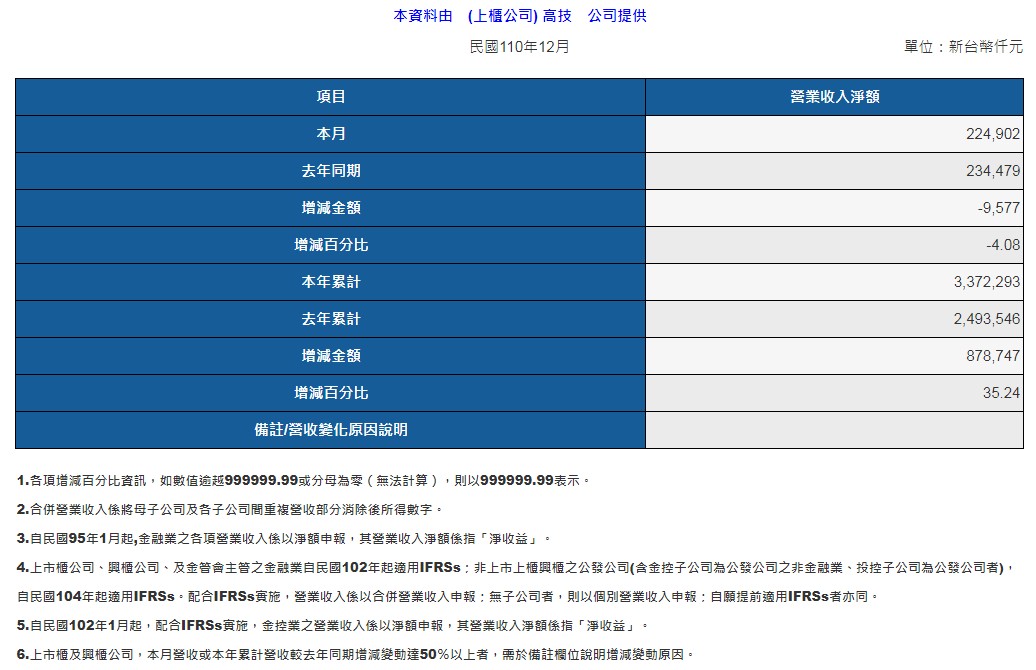Click the value 3,372,293
This screenshot has height=670, width=1036.
[x=986, y=282]
